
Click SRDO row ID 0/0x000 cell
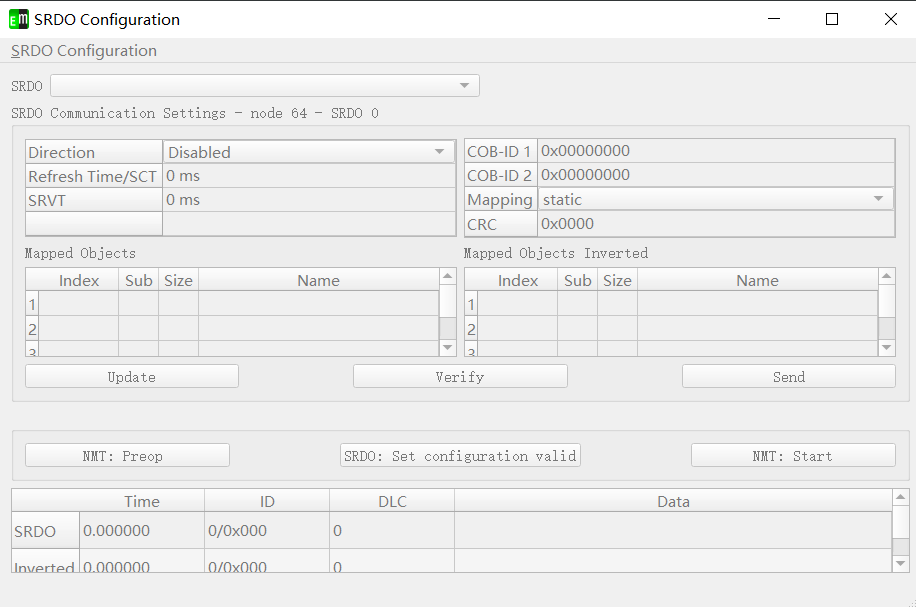267,530
